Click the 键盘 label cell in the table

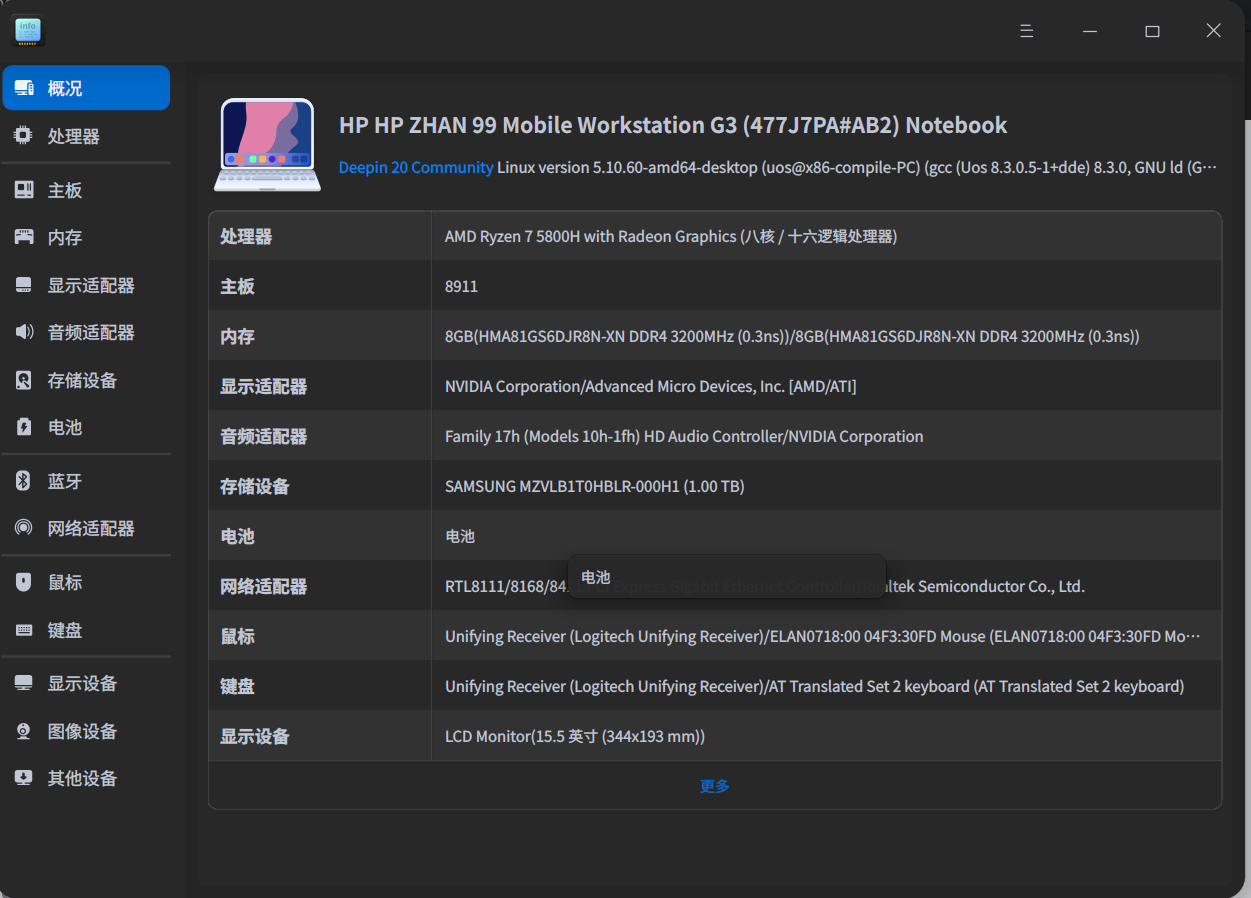click(320, 686)
